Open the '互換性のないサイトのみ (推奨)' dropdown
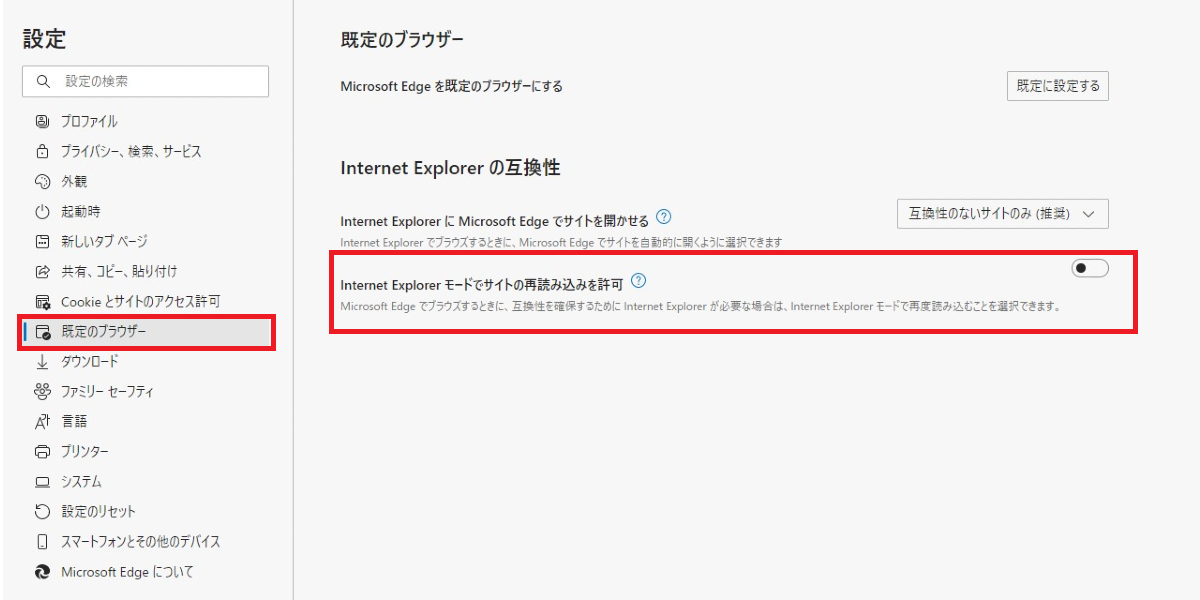This screenshot has width=1200, height=600. tap(1003, 214)
